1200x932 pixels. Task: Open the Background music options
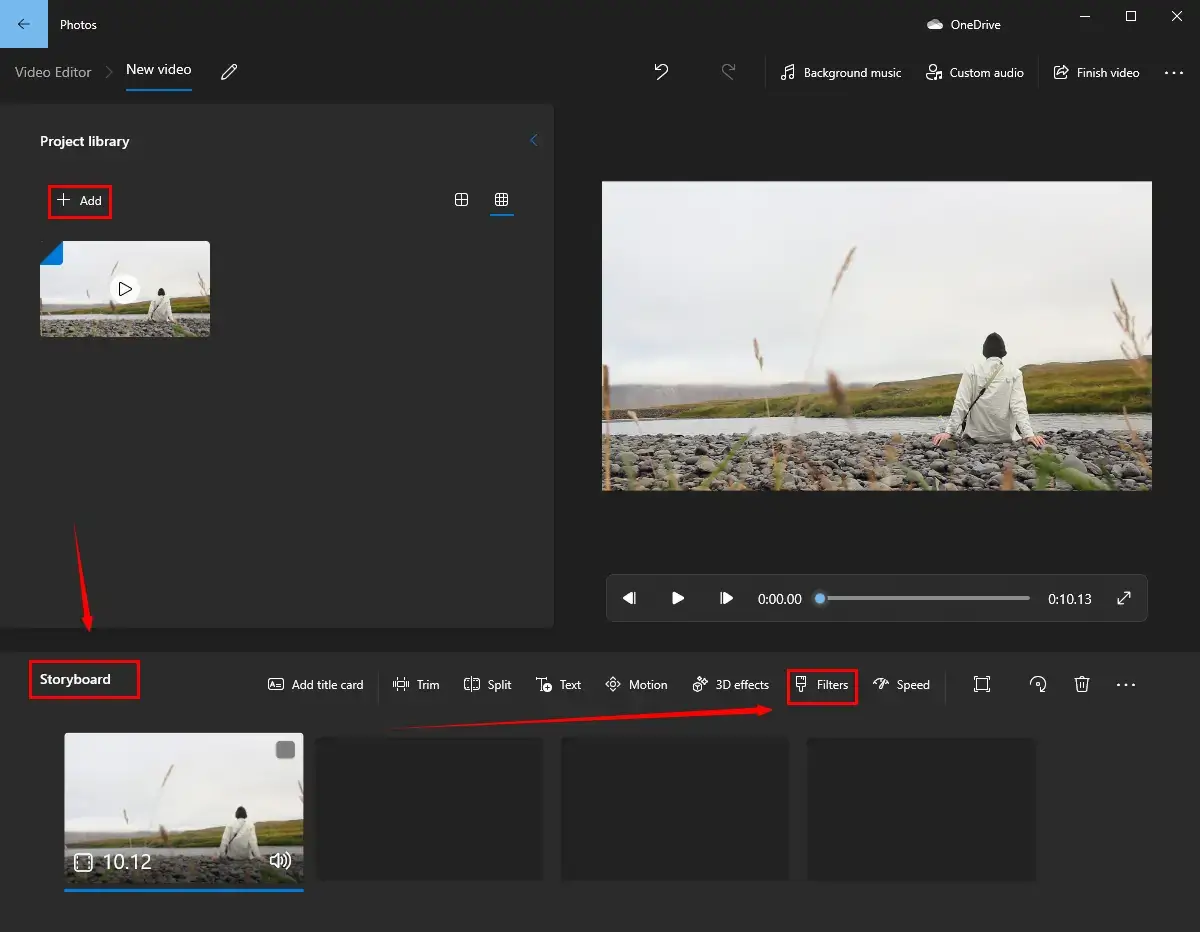click(841, 73)
